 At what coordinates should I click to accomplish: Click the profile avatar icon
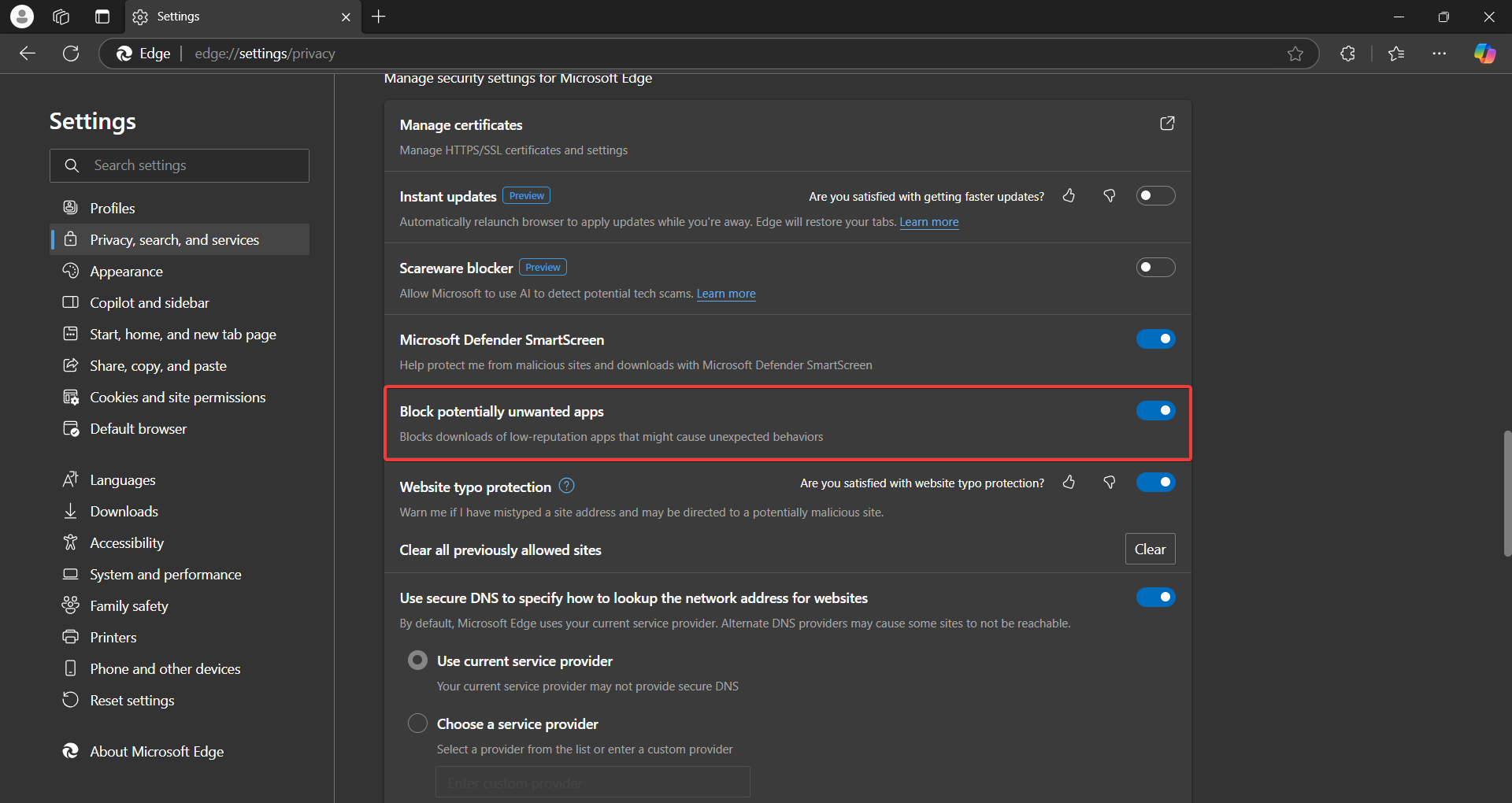tap(21, 16)
